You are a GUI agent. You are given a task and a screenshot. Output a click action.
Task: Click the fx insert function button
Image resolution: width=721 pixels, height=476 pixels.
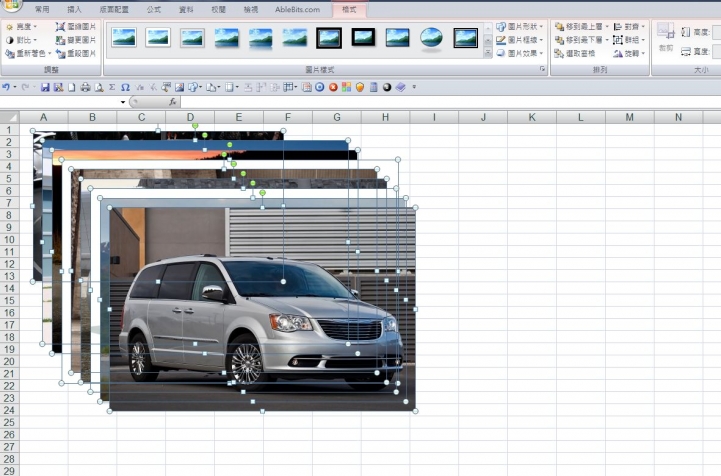pos(172,102)
